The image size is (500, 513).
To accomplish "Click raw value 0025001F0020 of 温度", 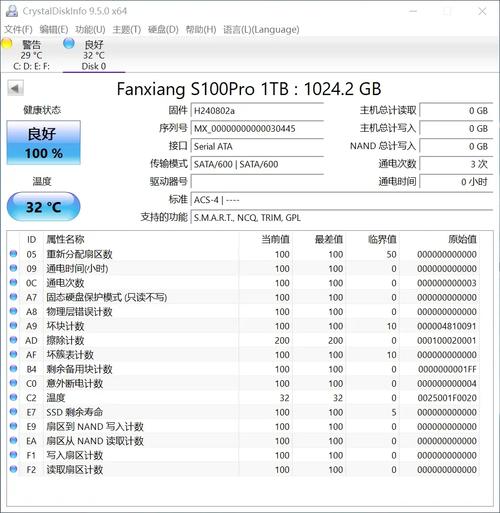I will coord(447,398).
